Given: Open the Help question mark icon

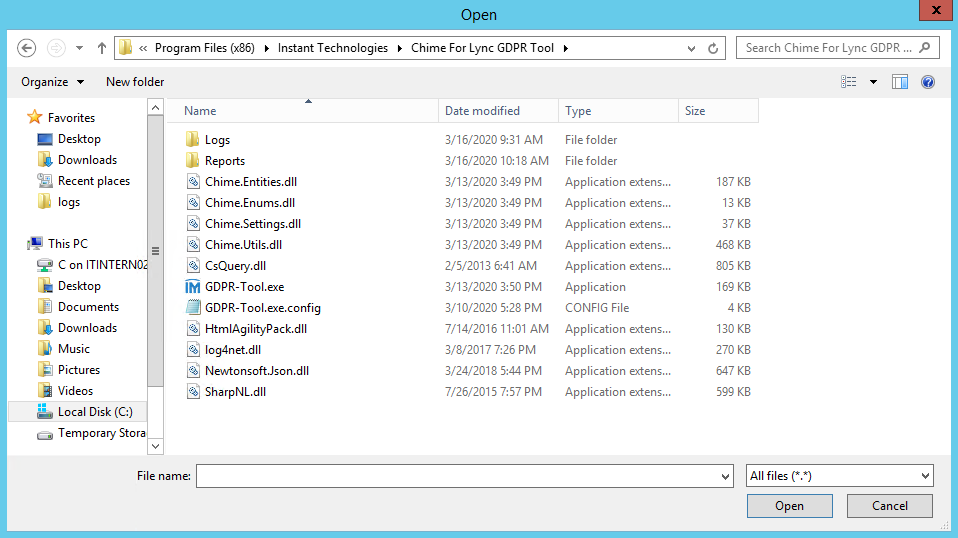Looking at the screenshot, I should click(927, 82).
